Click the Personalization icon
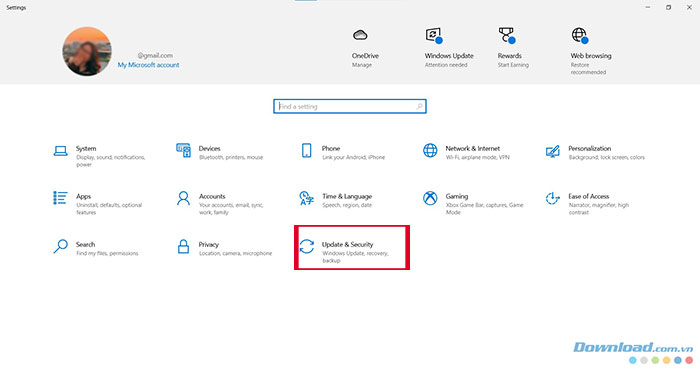Image resolution: width=700 pixels, height=376 pixels. pyautogui.click(x=553, y=151)
